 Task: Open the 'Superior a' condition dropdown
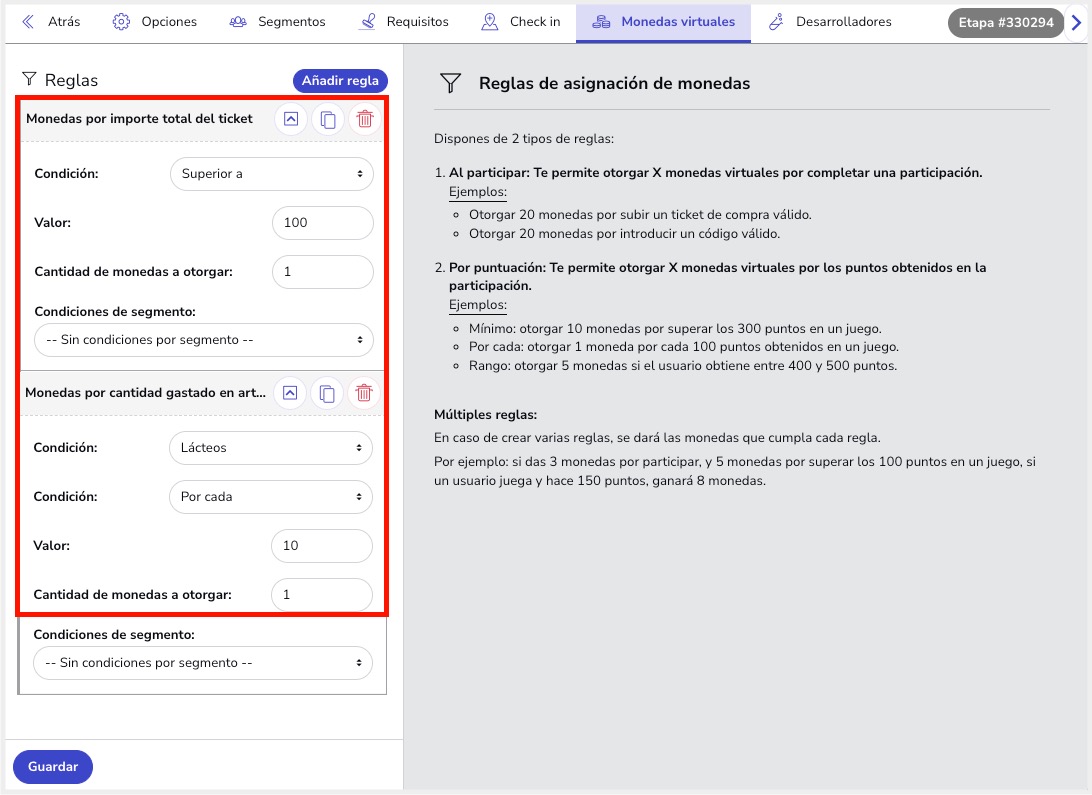tap(271, 174)
